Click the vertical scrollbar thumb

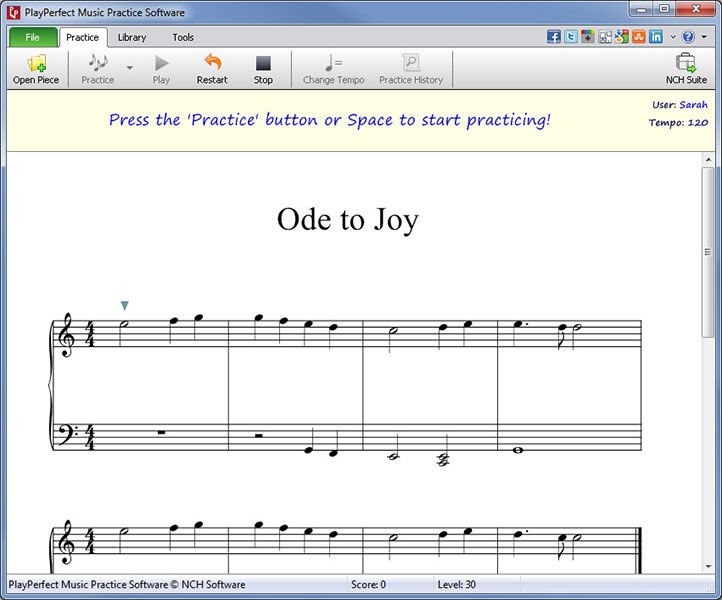(708, 252)
